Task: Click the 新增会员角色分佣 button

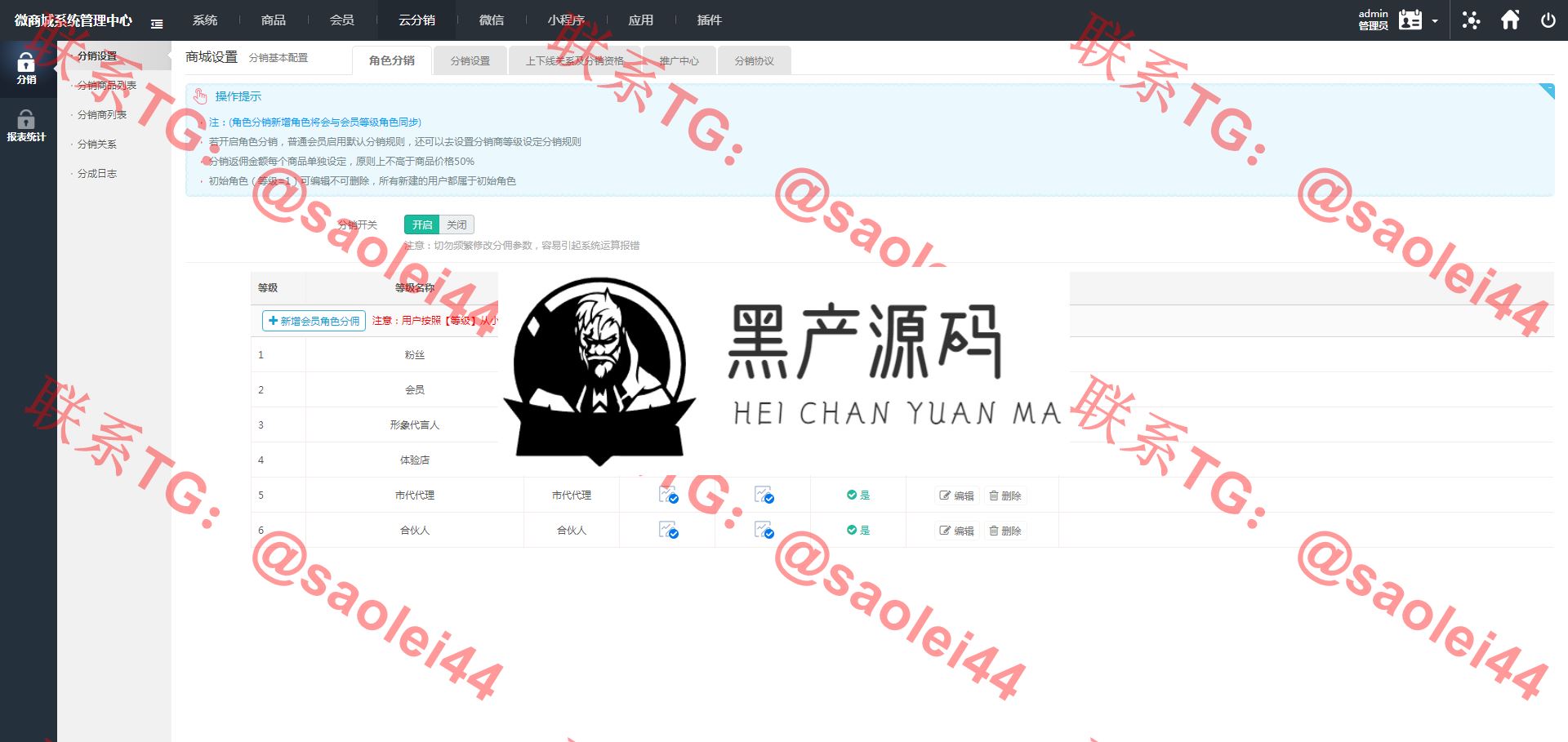Action: [314, 321]
